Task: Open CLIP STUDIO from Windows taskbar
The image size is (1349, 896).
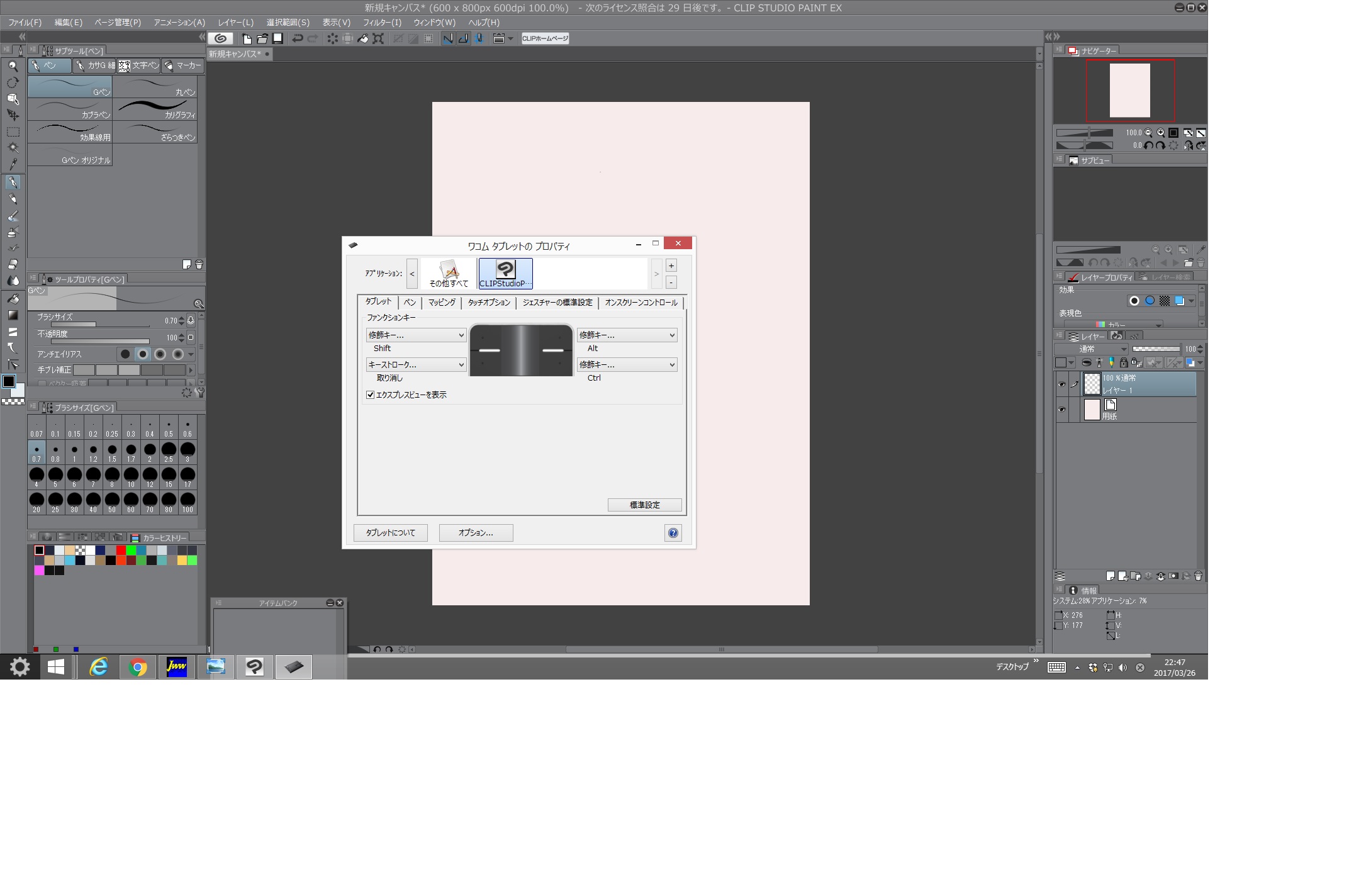Action: click(x=254, y=666)
